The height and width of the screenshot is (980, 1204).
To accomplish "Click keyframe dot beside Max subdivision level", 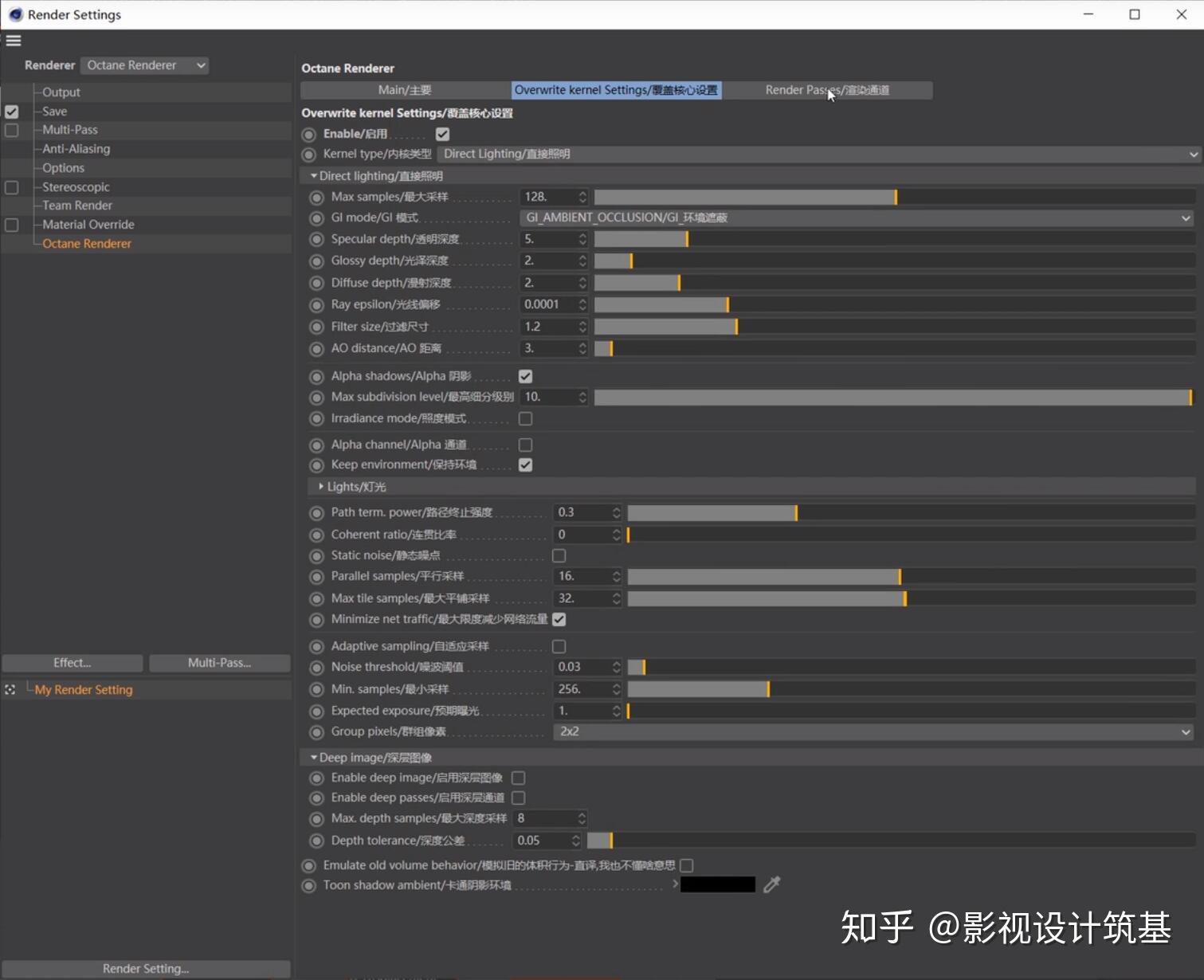I will pos(316,398).
